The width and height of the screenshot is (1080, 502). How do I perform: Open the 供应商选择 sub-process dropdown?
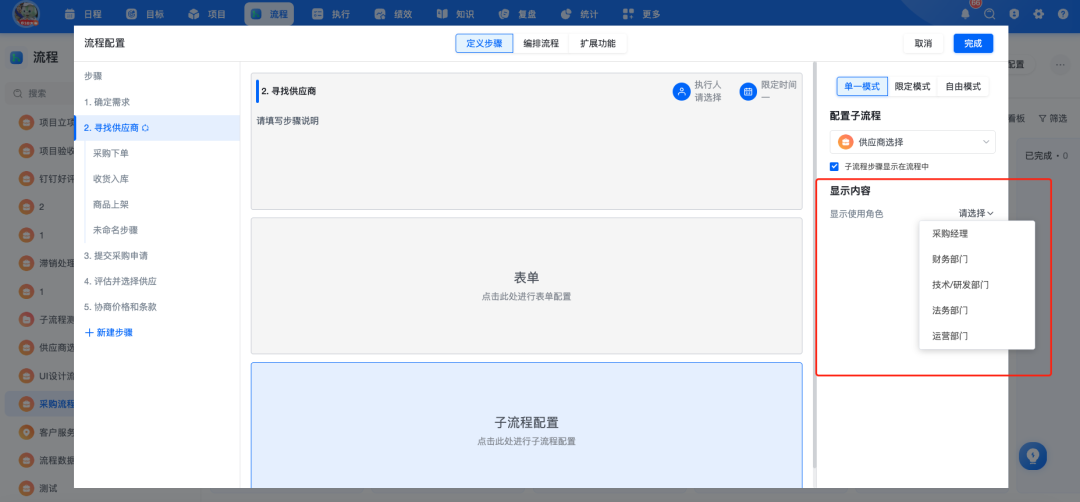[x=912, y=142]
